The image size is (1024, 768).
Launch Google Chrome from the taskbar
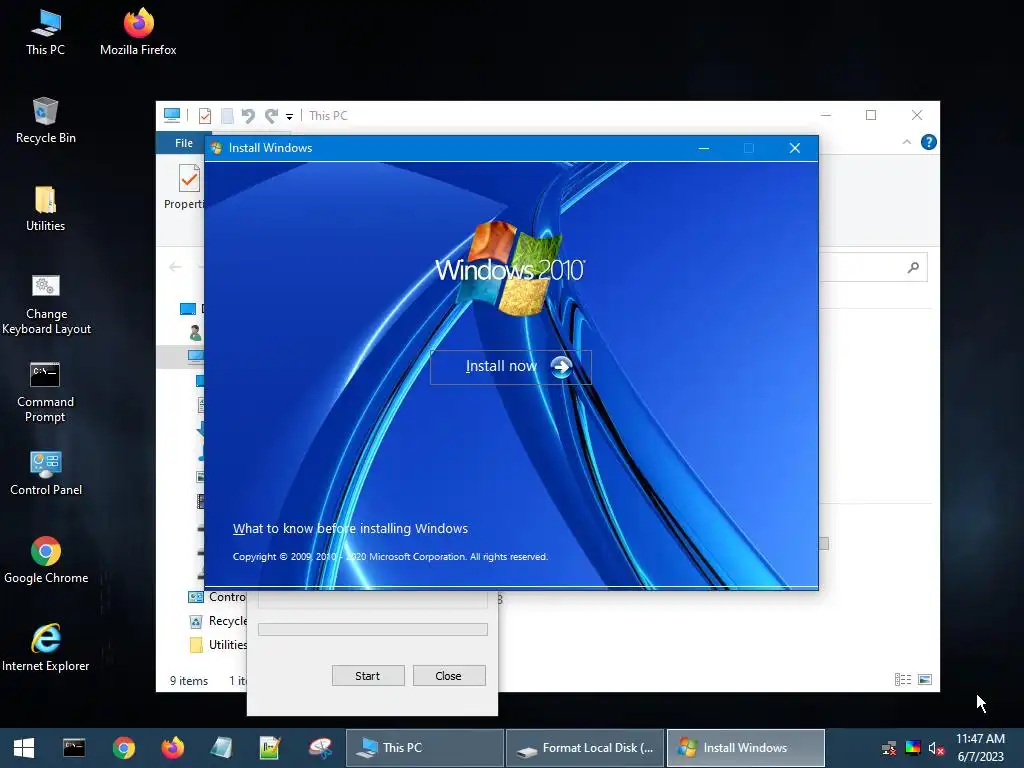click(x=123, y=748)
